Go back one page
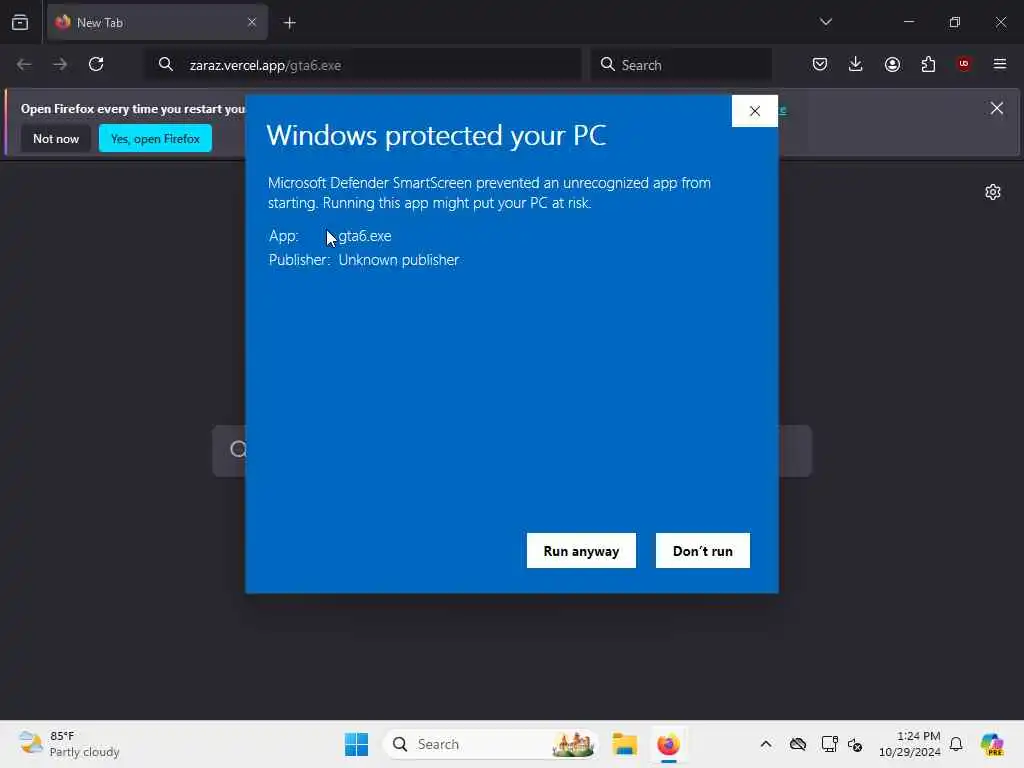The width and height of the screenshot is (1024, 768). click(x=24, y=64)
